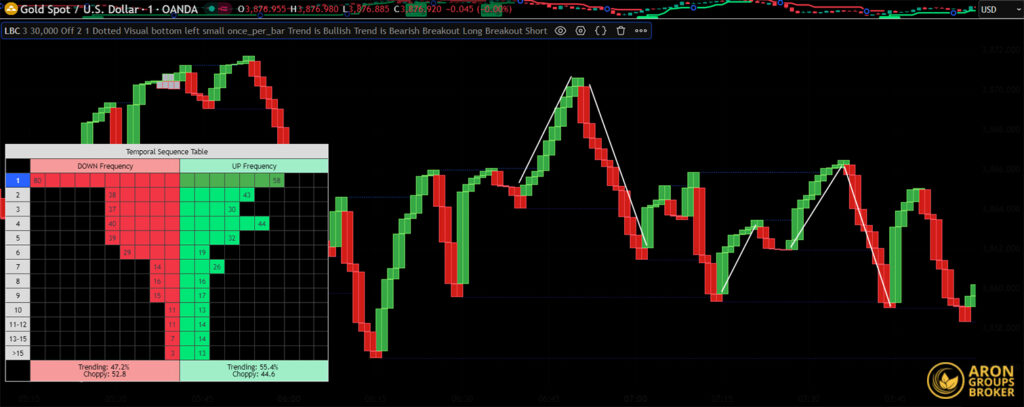Click the green cell showing 44

click(261, 223)
